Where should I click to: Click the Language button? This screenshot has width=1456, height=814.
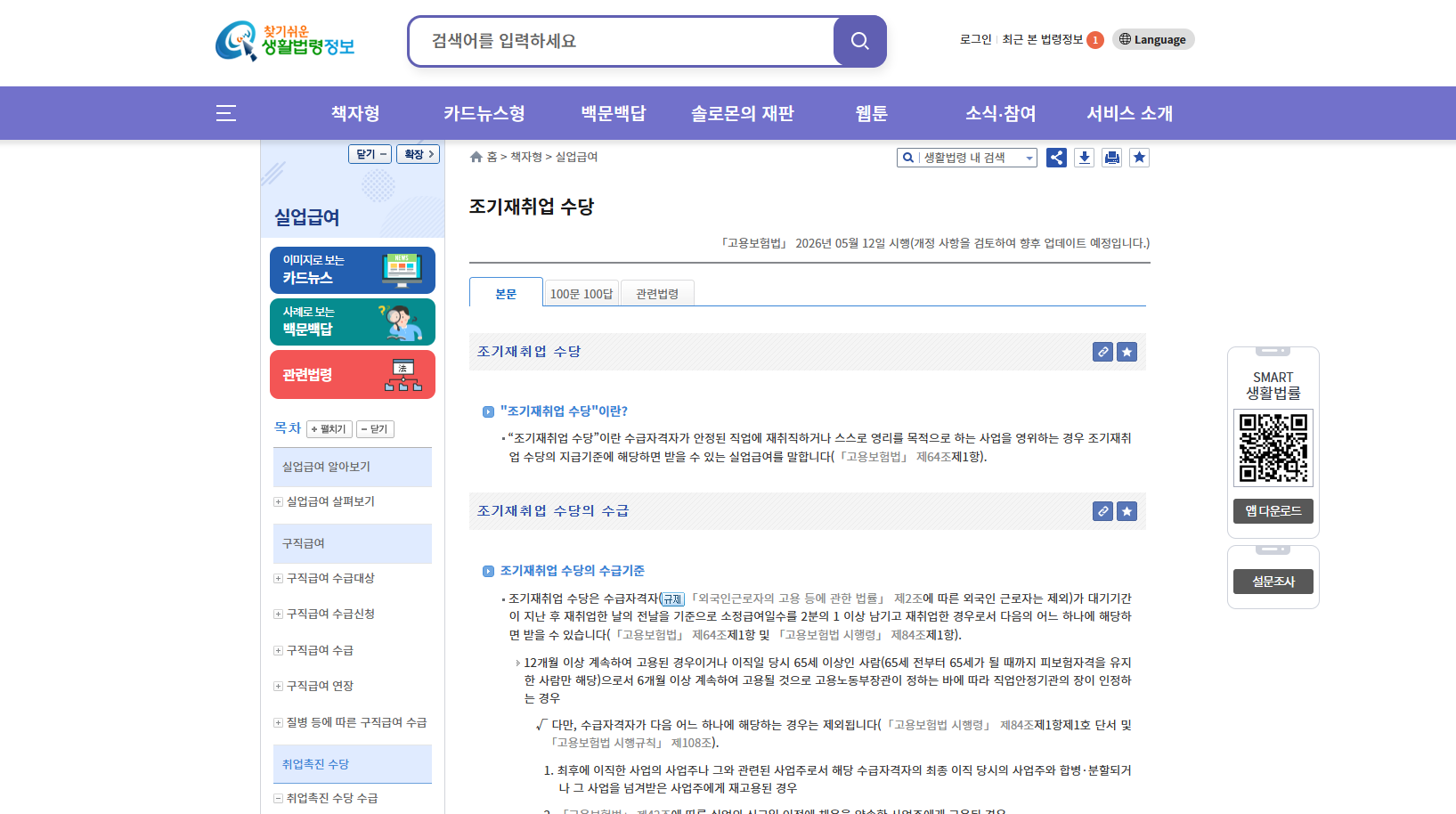point(1152,39)
